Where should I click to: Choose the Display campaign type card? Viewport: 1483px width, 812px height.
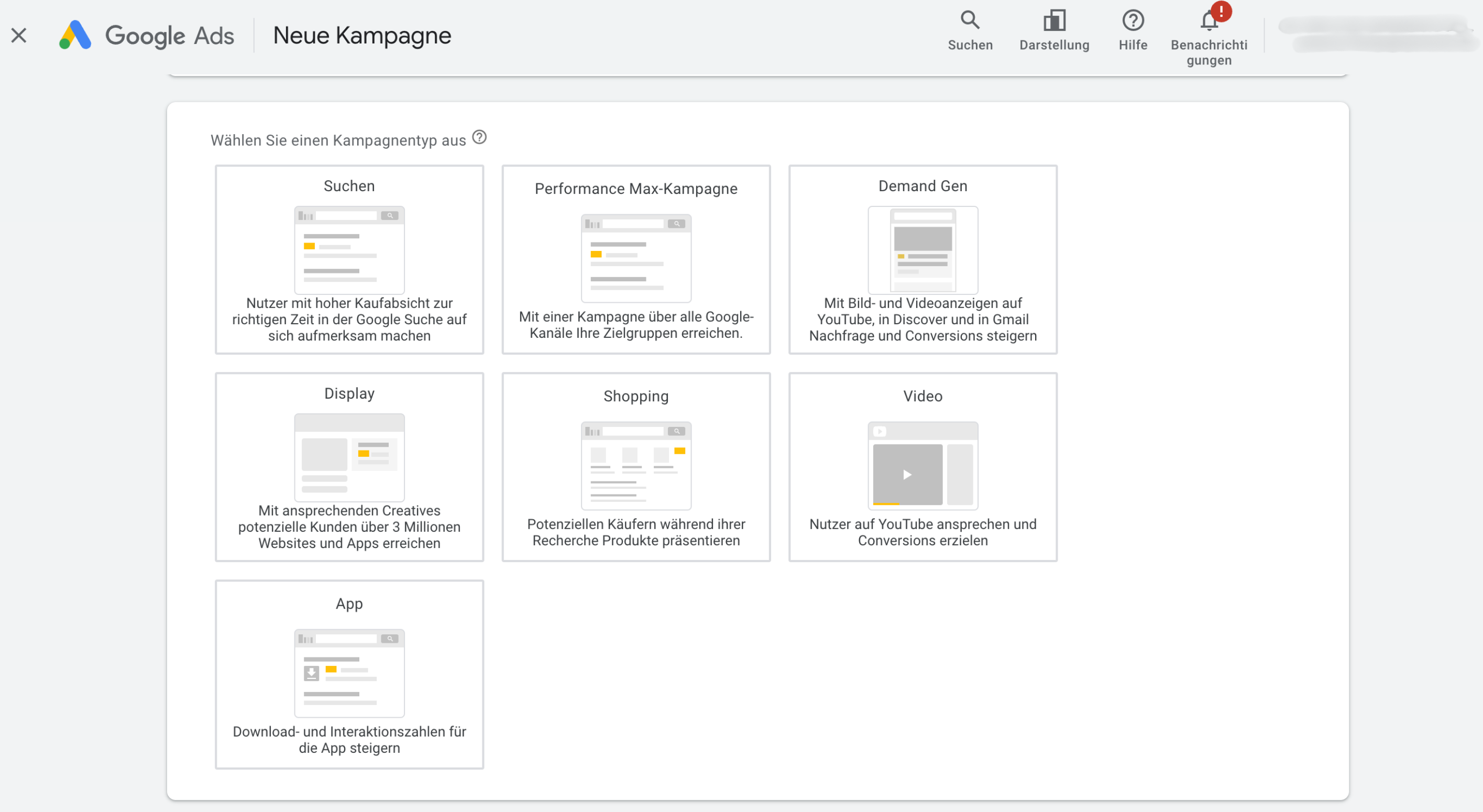tap(349, 393)
